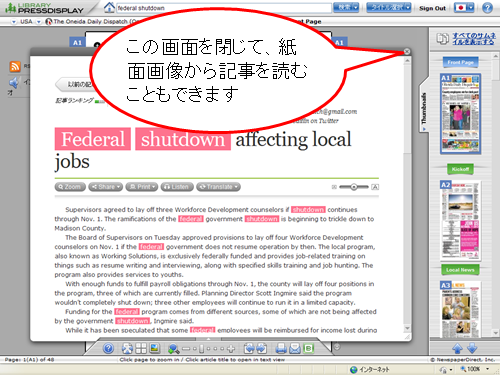Click the all-thumbnails pages icon
Screen dimensions: 500x375
(442, 39)
